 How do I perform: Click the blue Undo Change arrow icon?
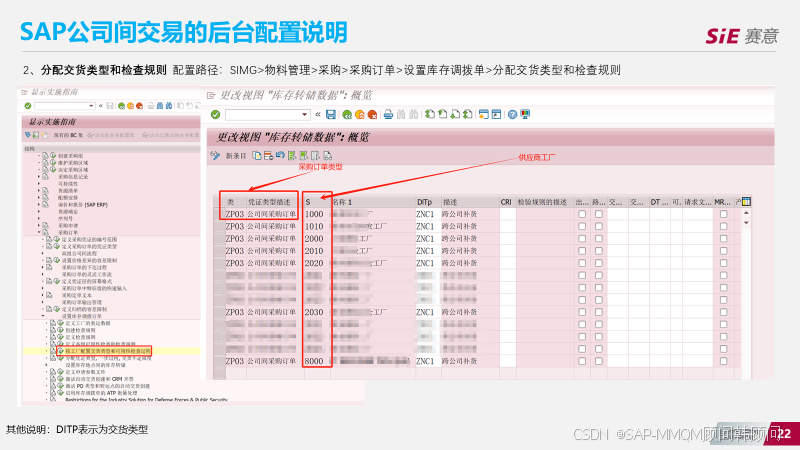280,155
